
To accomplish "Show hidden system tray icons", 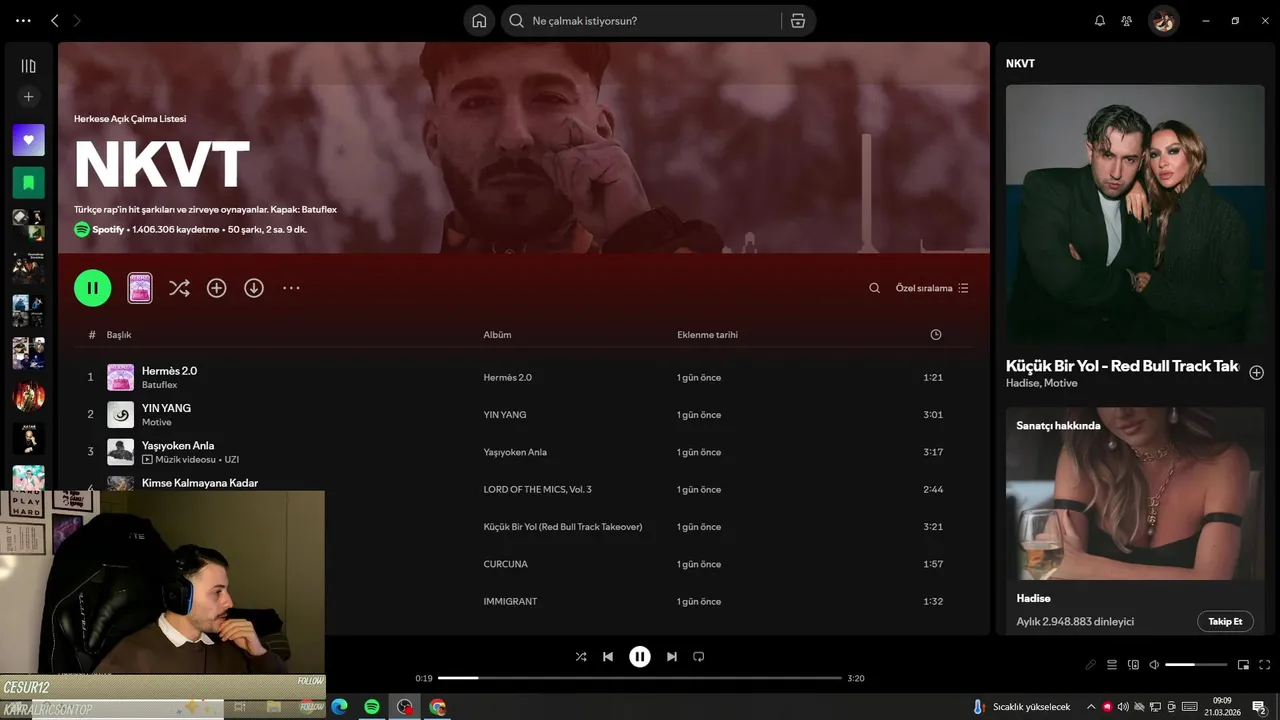I will point(1091,707).
